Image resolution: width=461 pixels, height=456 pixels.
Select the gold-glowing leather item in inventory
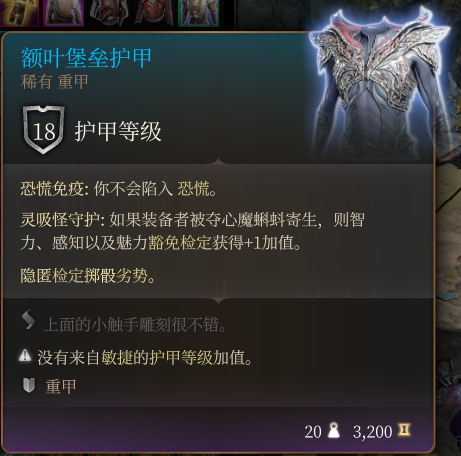[19, 13]
